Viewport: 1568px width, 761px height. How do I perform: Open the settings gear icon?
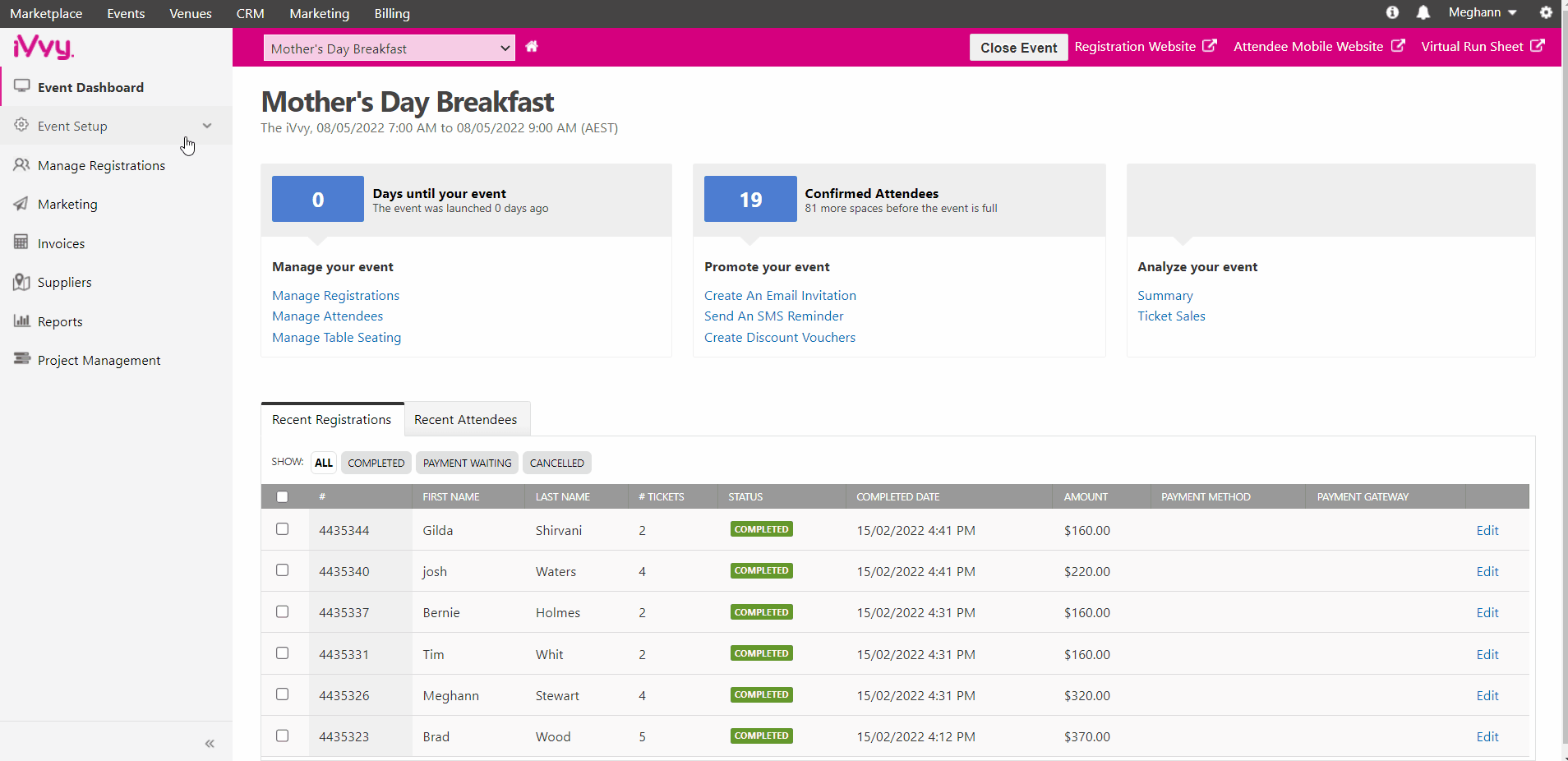[1546, 12]
